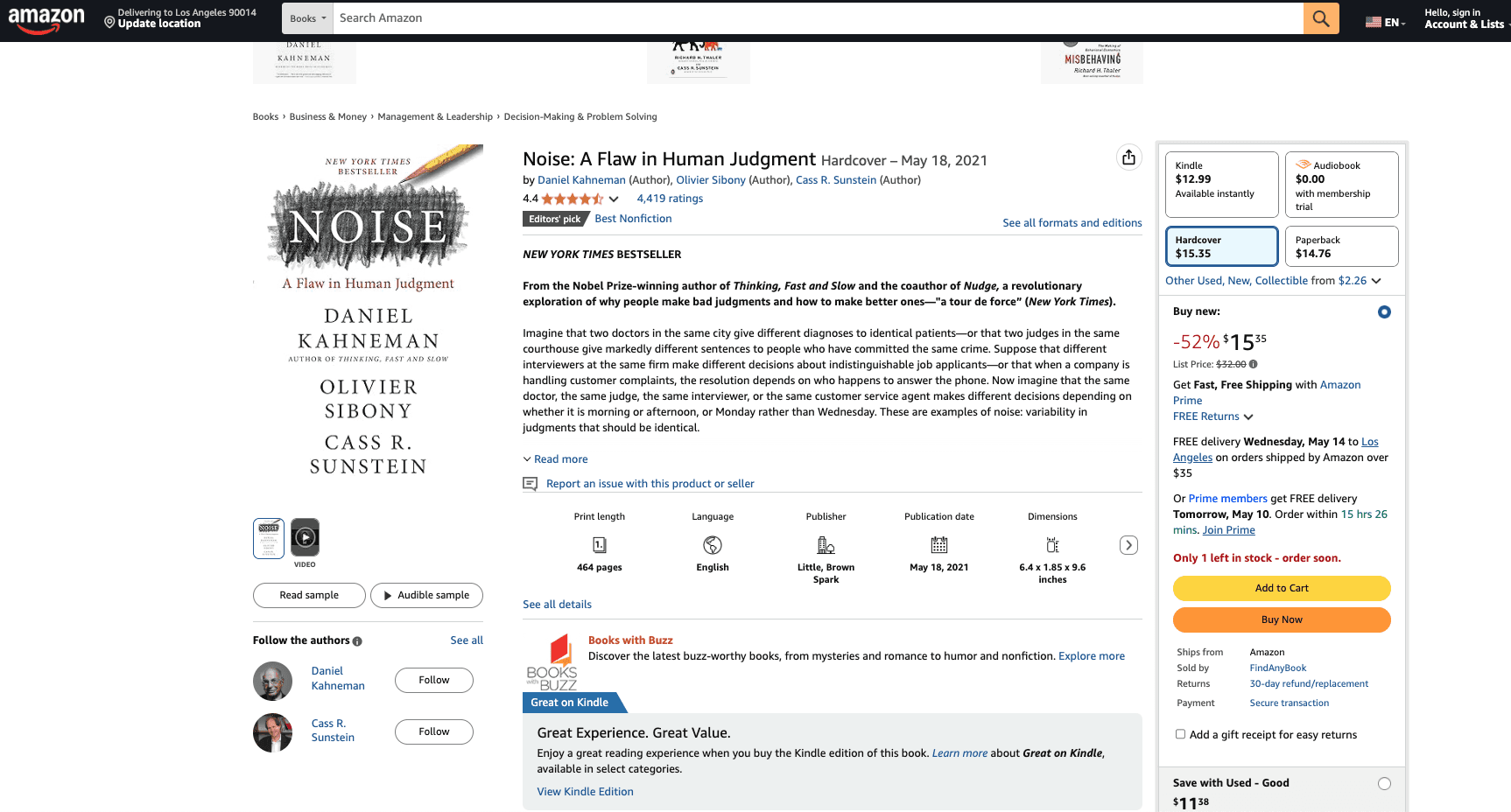Expand the ratings breakdown chevron

tap(614, 199)
